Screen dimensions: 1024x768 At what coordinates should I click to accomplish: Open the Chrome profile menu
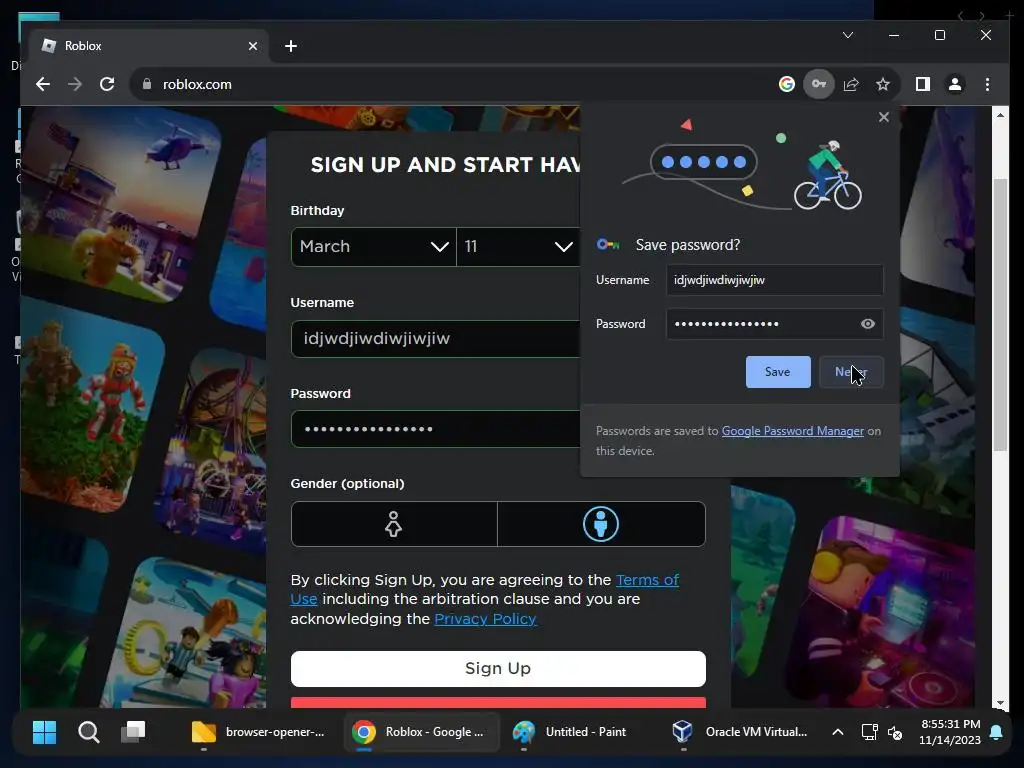click(955, 84)
